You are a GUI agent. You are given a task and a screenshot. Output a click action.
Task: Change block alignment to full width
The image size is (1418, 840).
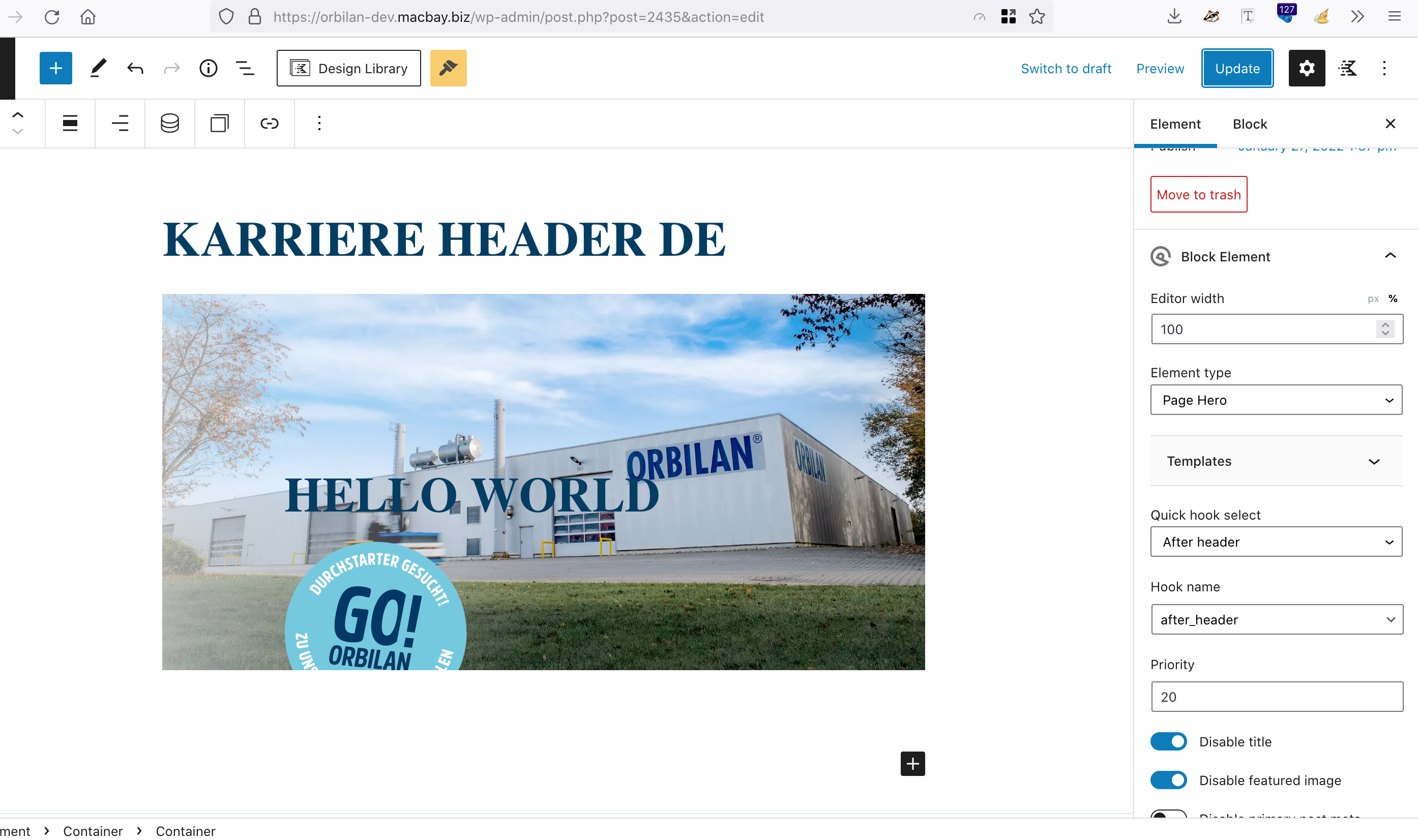tap(70, 124)
